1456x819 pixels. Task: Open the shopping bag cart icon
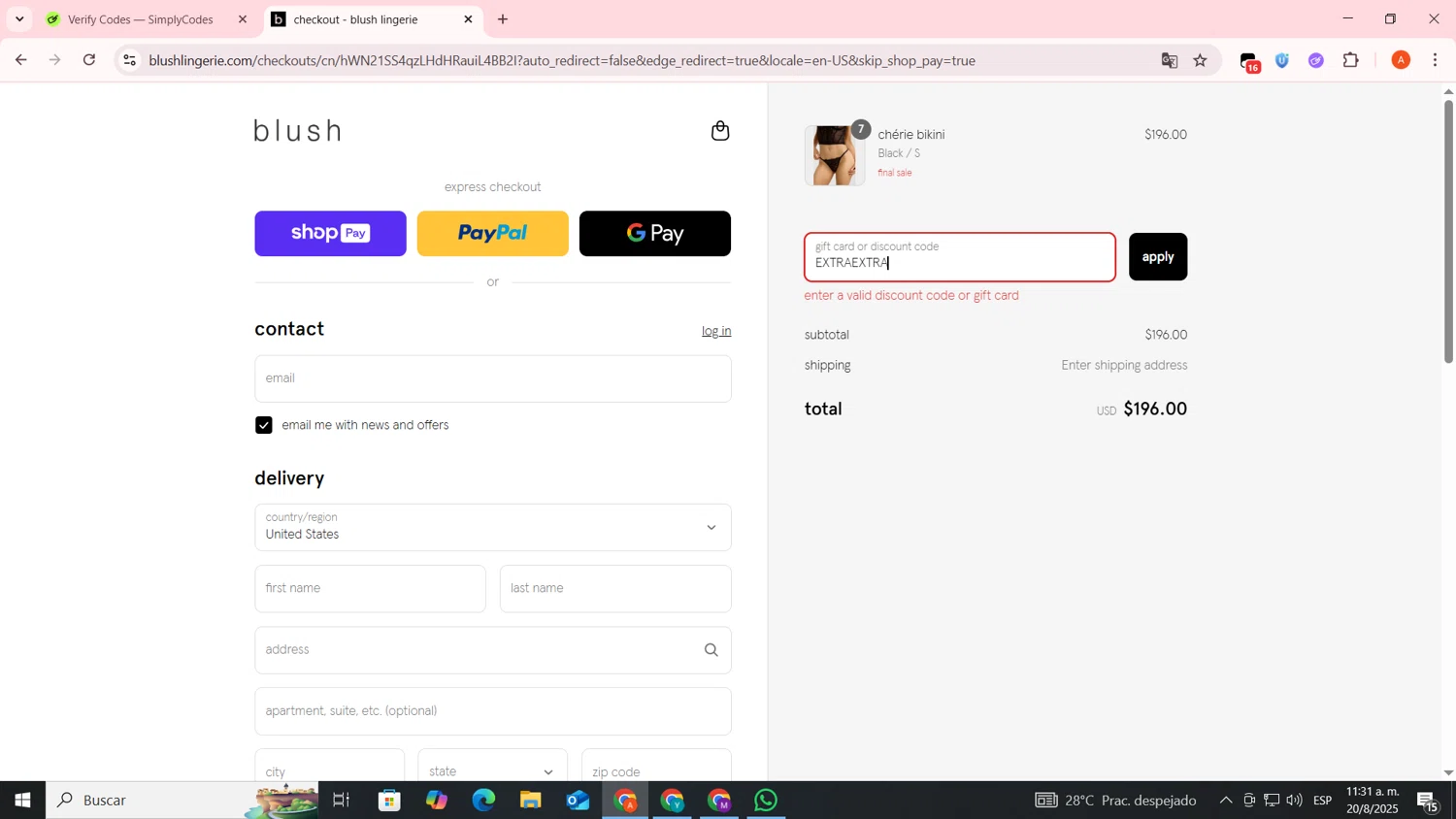click(720, 131)
